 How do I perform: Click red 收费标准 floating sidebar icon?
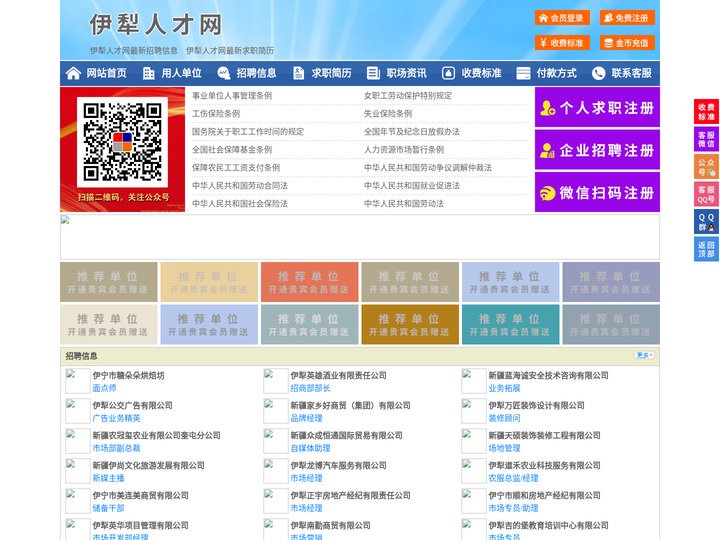pyautogui.click(x=706, y=112)
